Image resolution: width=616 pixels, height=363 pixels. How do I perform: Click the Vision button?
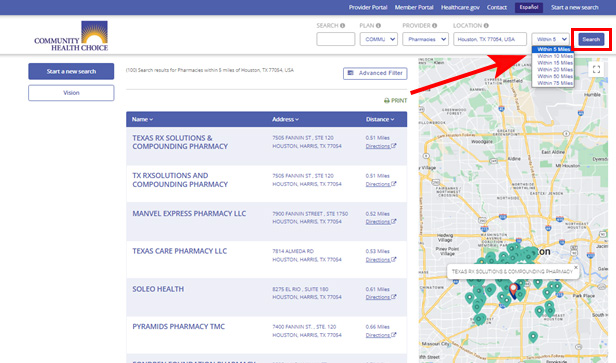tap(71, 93)
